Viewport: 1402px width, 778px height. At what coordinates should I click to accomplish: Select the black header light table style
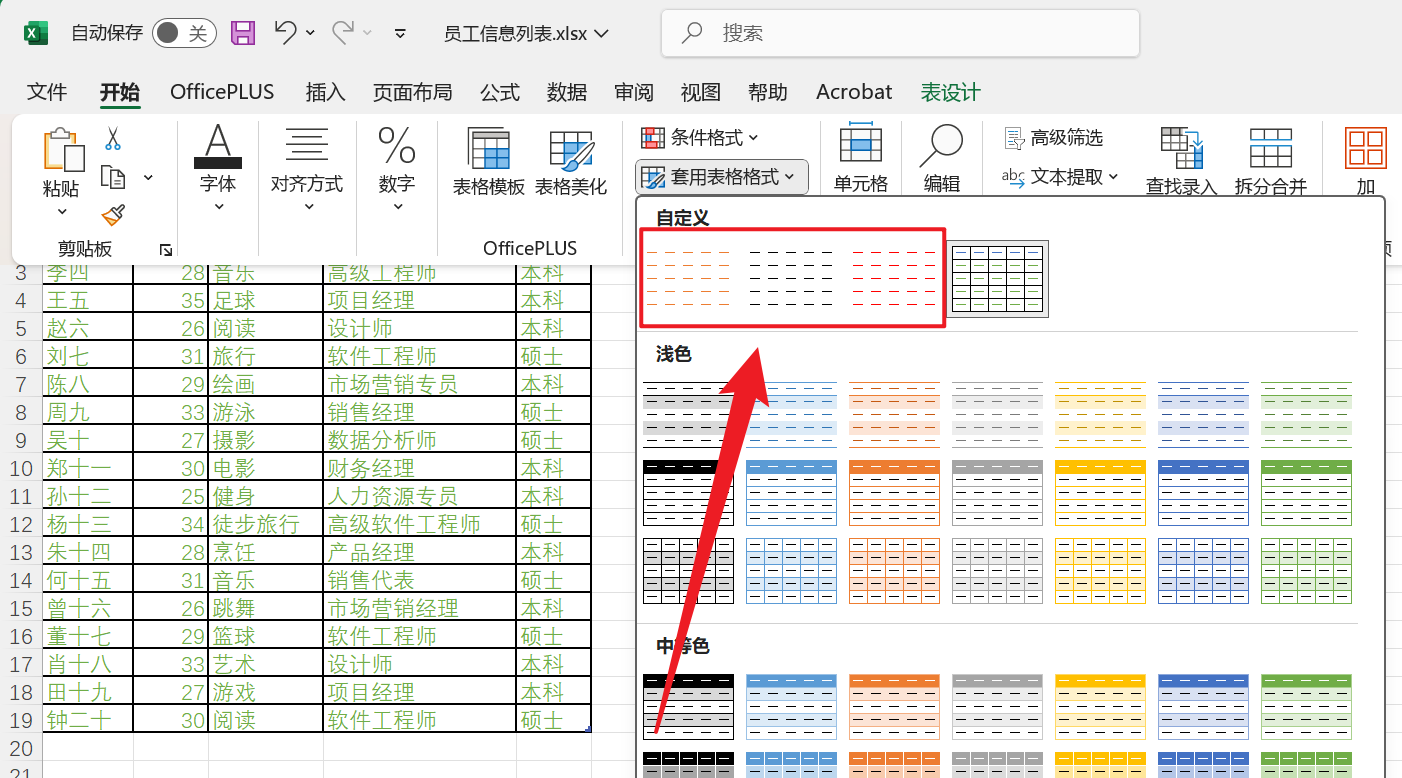click(688, 492)
